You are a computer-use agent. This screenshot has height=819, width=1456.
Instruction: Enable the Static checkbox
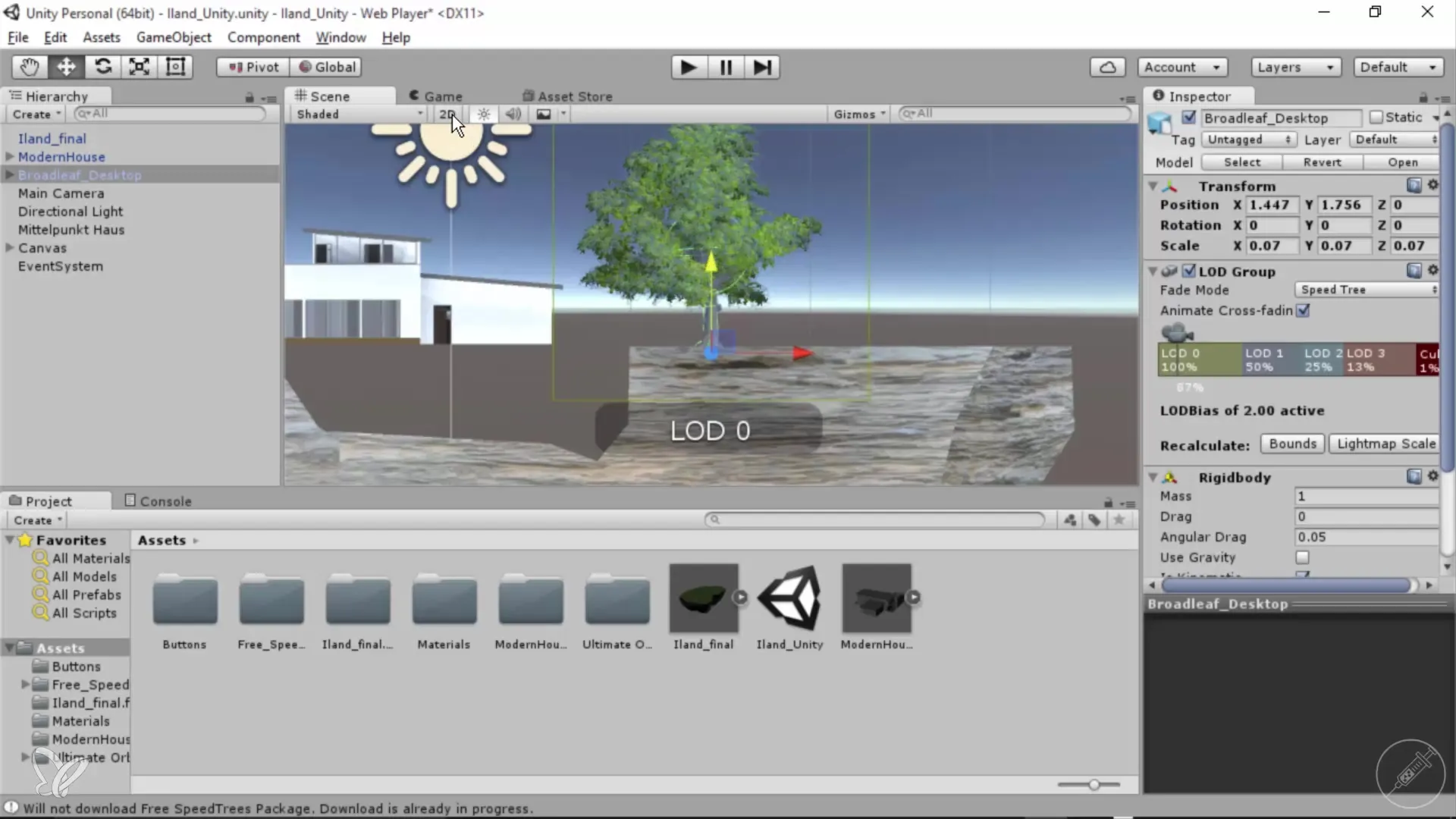coord(1376,118)
